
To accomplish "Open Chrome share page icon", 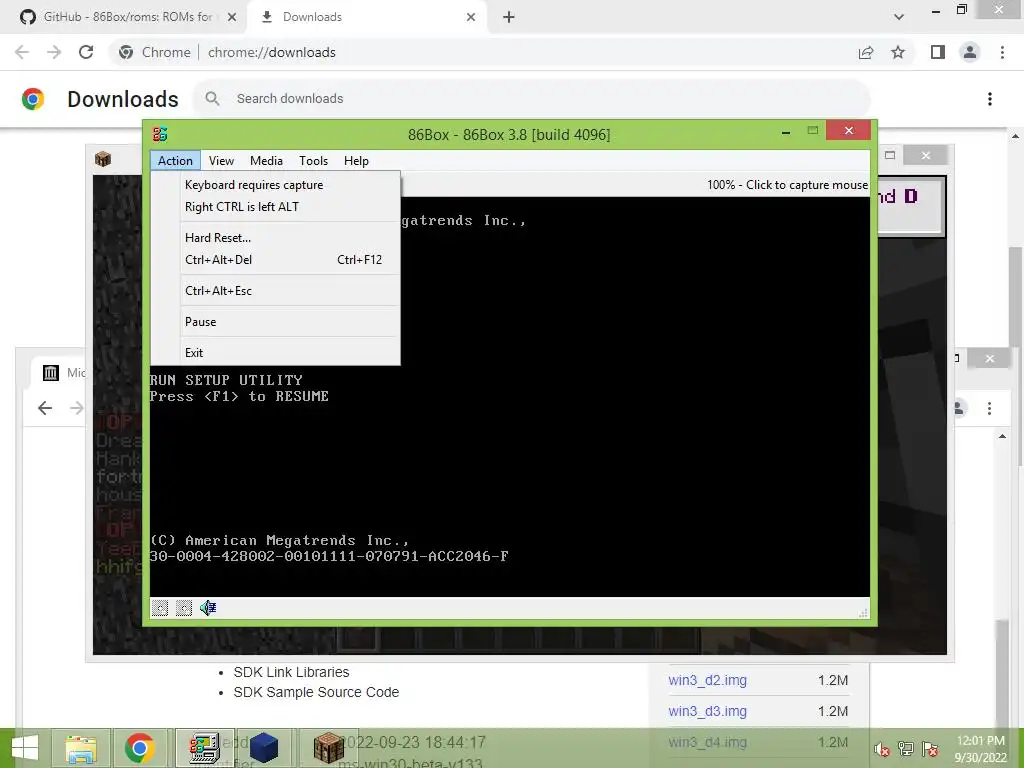I will point(866,52).
